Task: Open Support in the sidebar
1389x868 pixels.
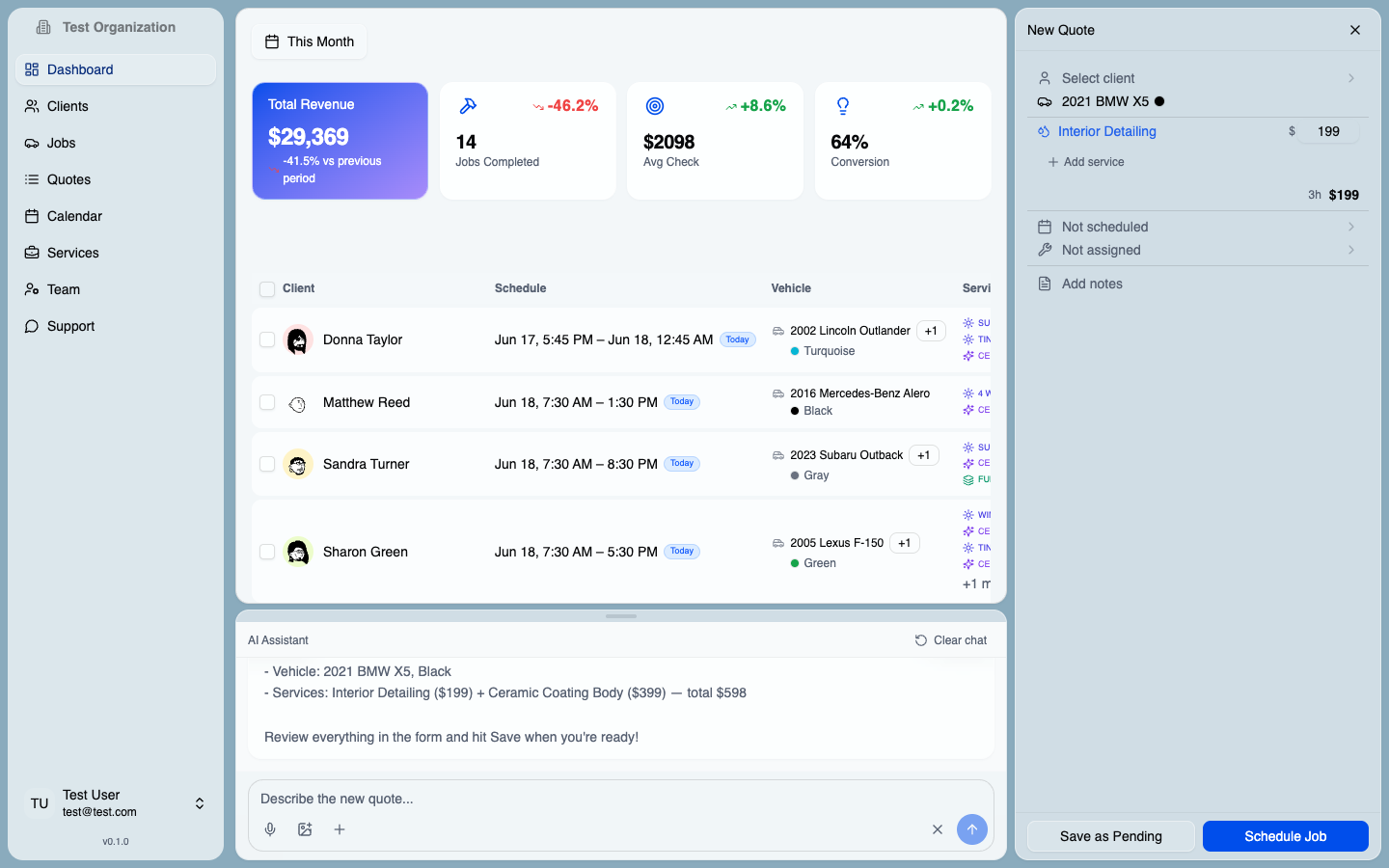Action: coord(116,326)
